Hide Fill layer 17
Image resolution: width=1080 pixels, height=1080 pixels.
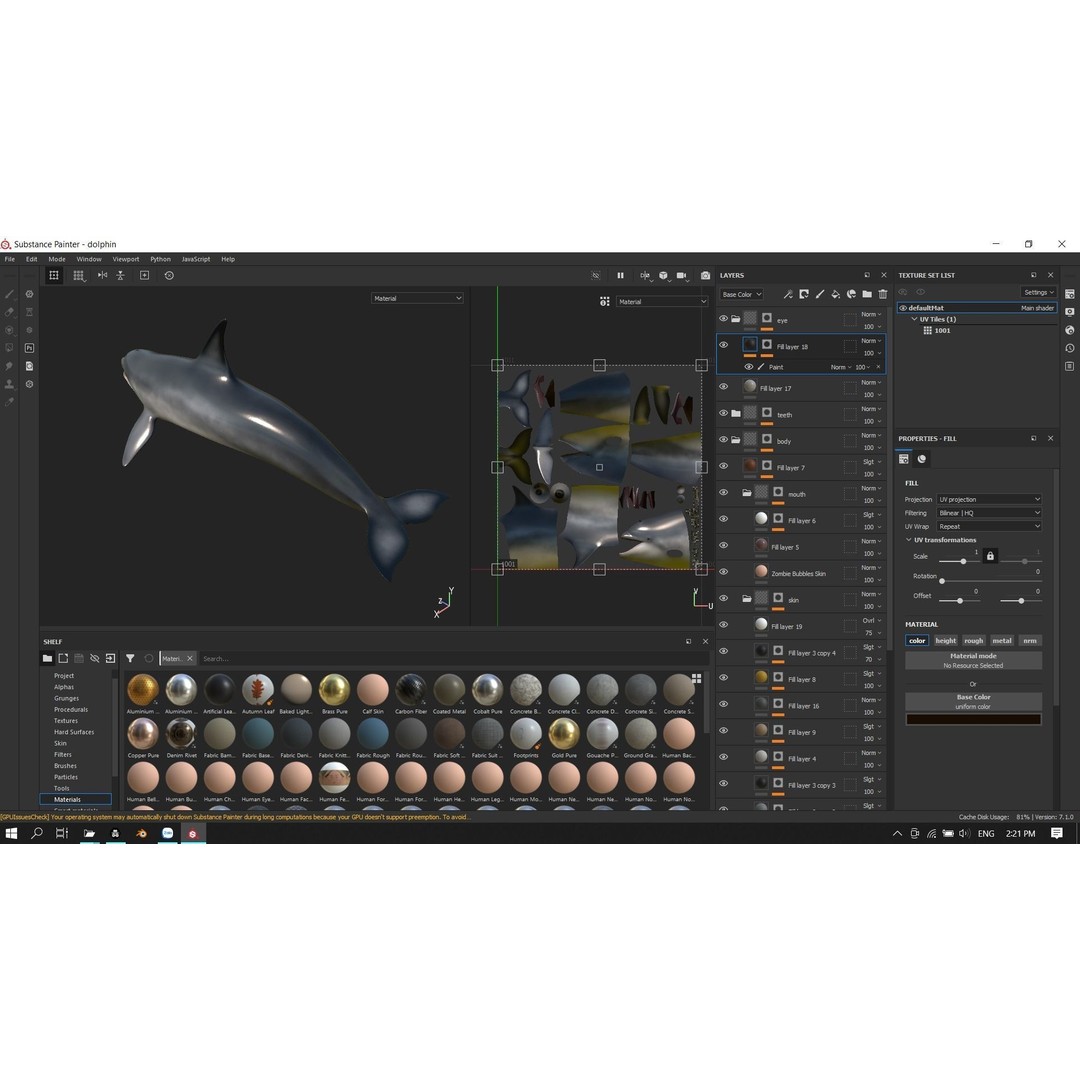723,386
